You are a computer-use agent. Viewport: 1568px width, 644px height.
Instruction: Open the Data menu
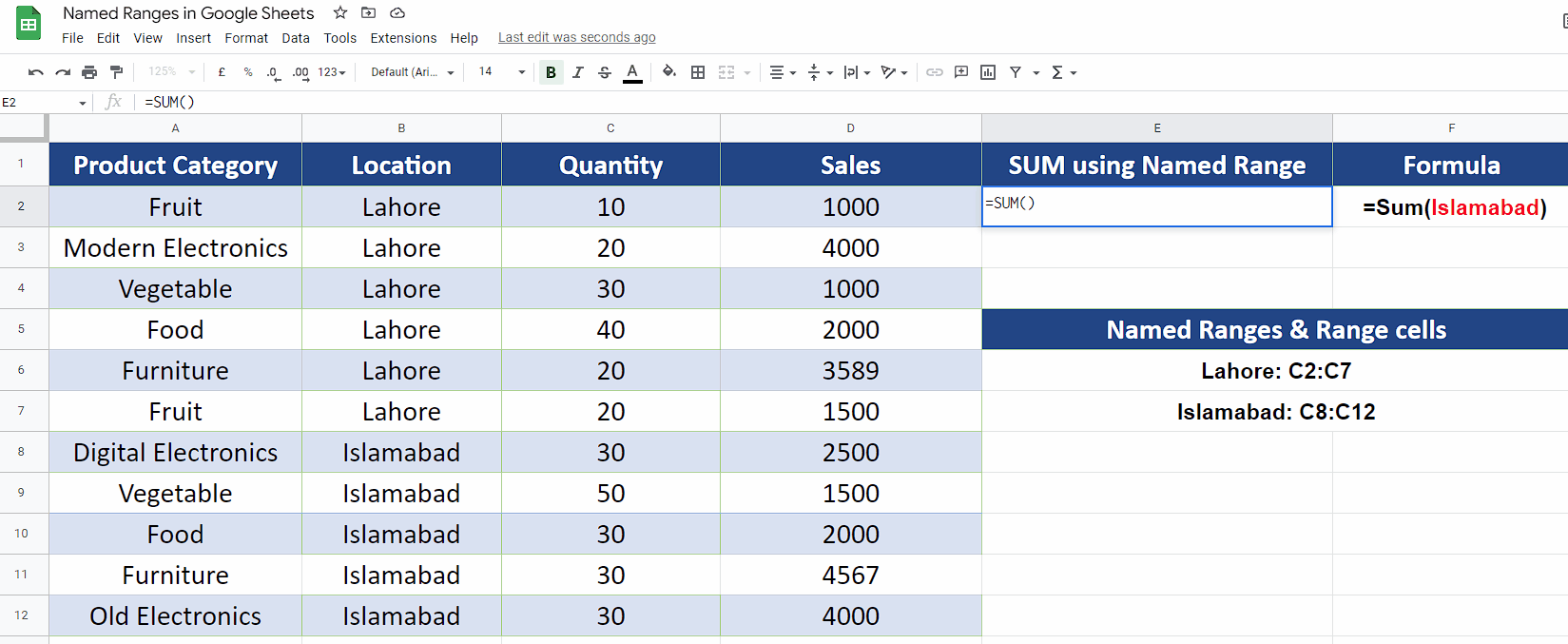(x=296, y=38)
